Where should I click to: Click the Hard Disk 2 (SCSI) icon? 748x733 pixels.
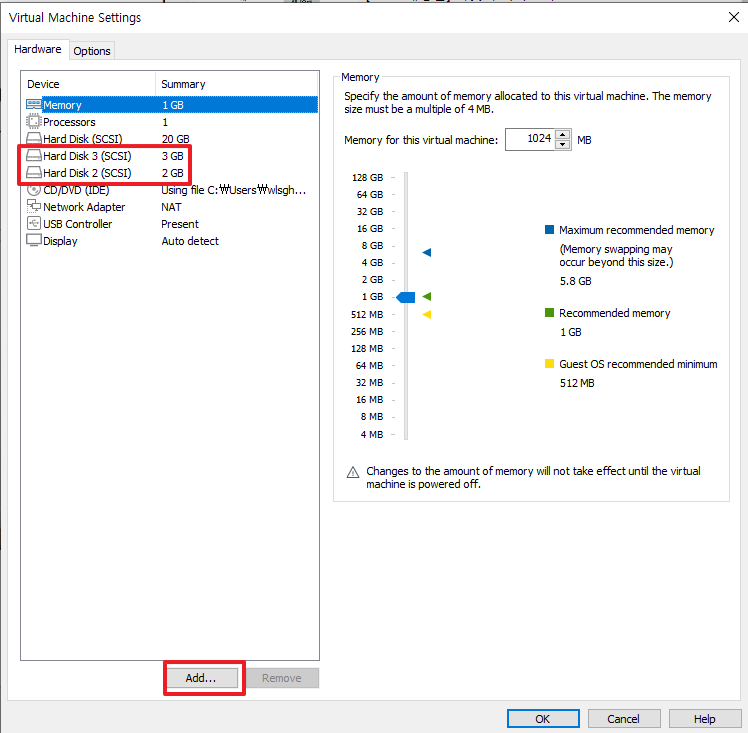[34, 173]
